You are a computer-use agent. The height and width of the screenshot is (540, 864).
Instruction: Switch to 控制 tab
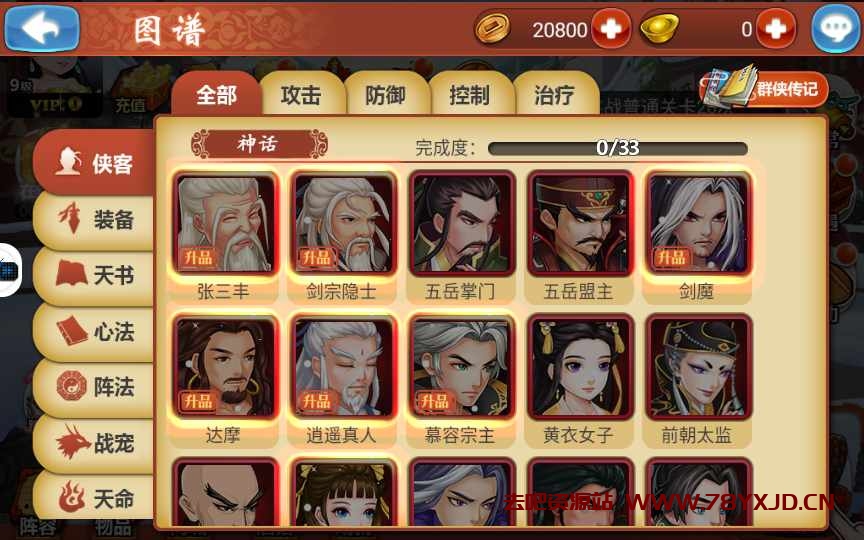470,95
